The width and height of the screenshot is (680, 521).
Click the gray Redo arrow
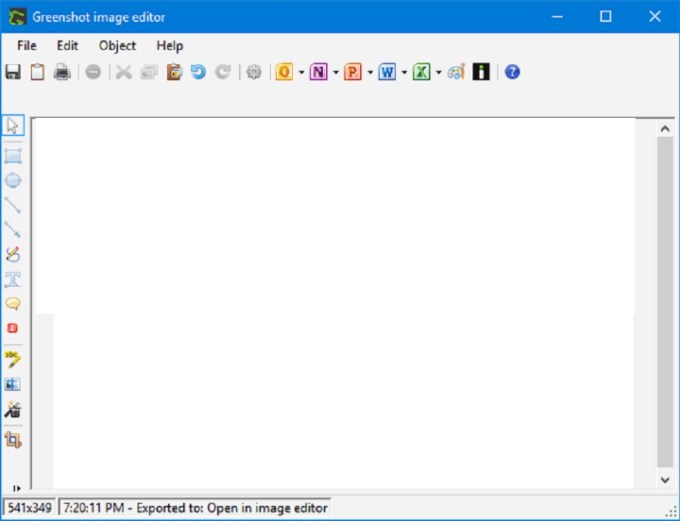tap(223, 72)
